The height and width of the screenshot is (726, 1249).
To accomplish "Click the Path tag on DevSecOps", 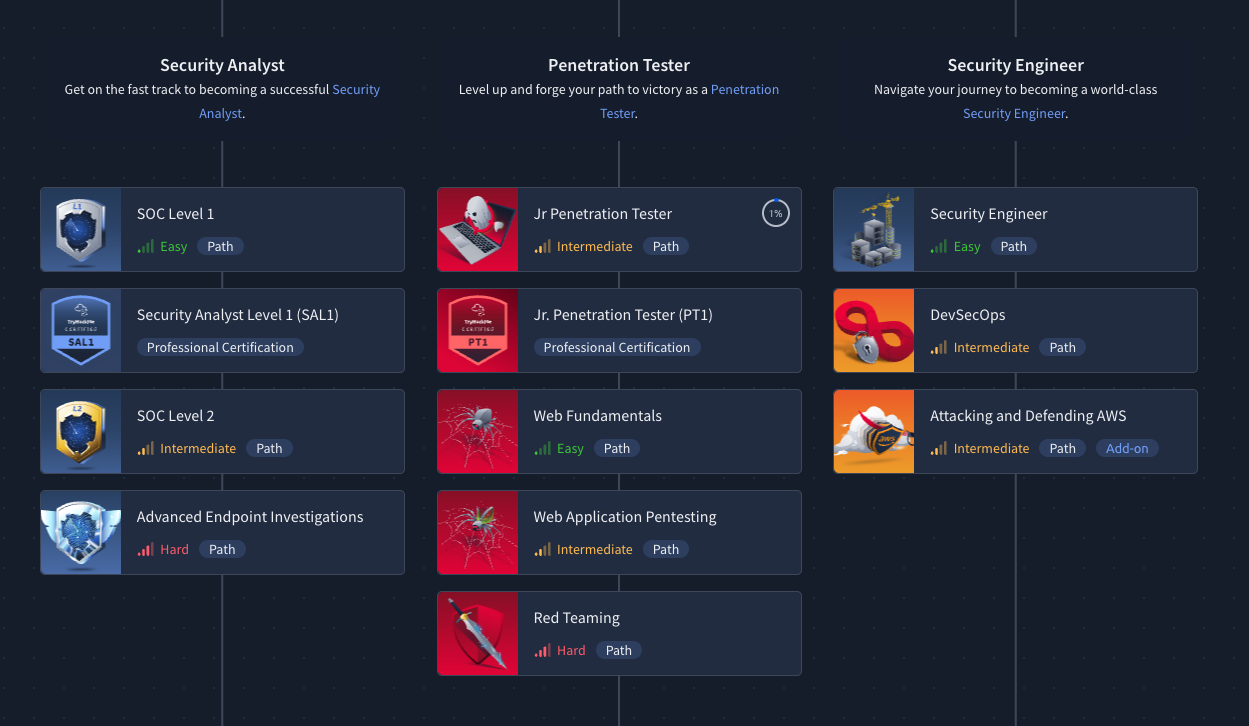I will coord(1063,347).
